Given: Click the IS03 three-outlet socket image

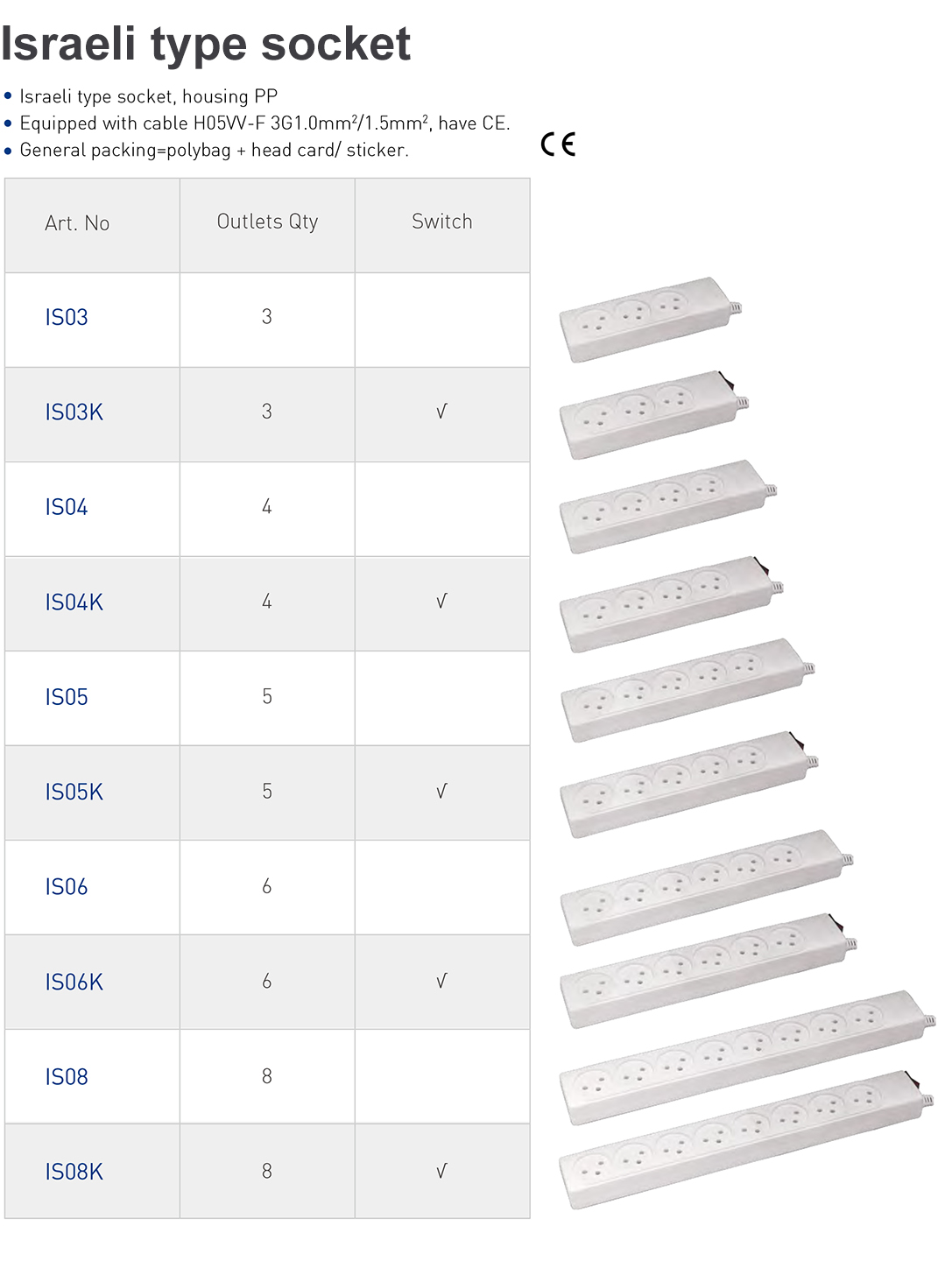Looking at the screenshot, I should [649, 320].
